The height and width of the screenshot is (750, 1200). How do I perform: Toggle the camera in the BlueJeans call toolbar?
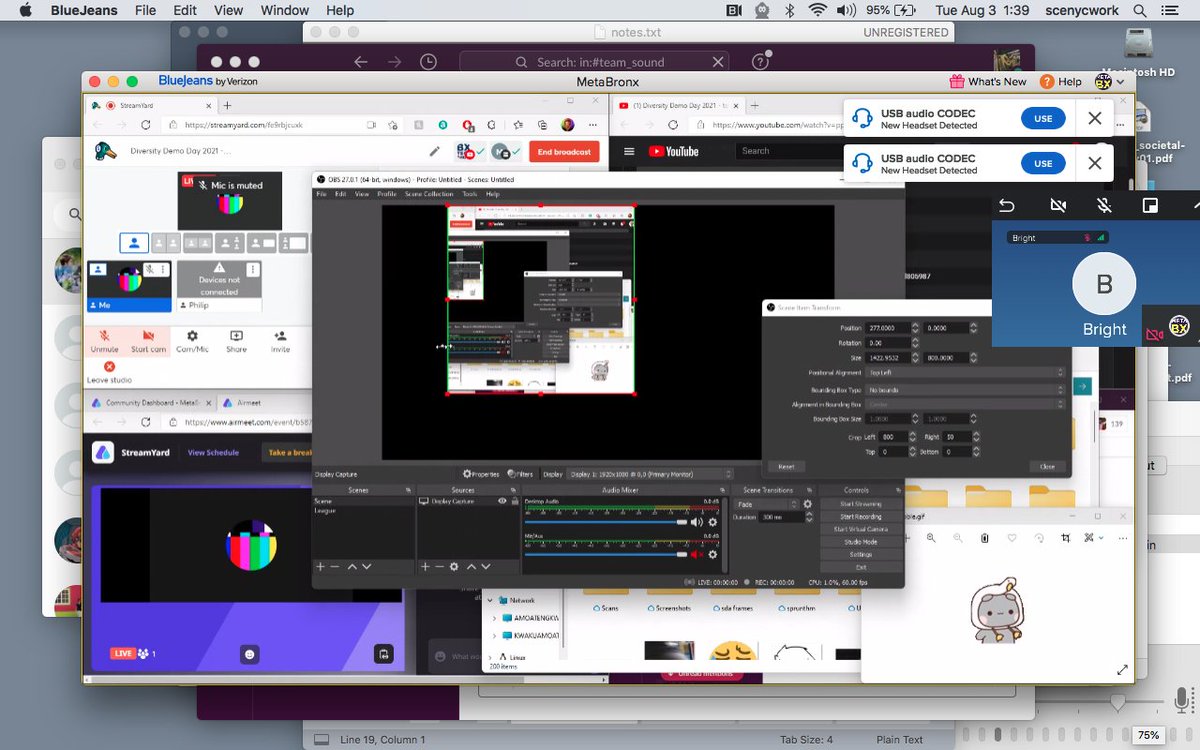[x=1058, y=205]
